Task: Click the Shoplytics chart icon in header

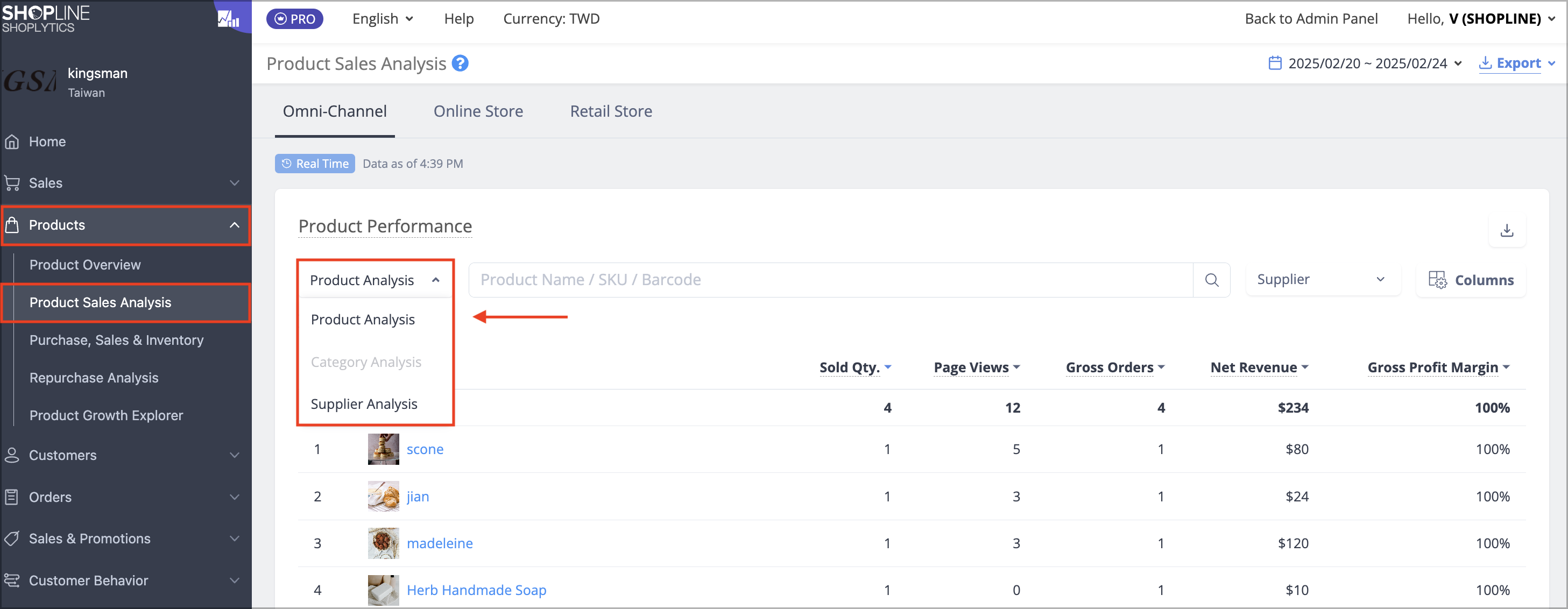Action: pos(228,18)
